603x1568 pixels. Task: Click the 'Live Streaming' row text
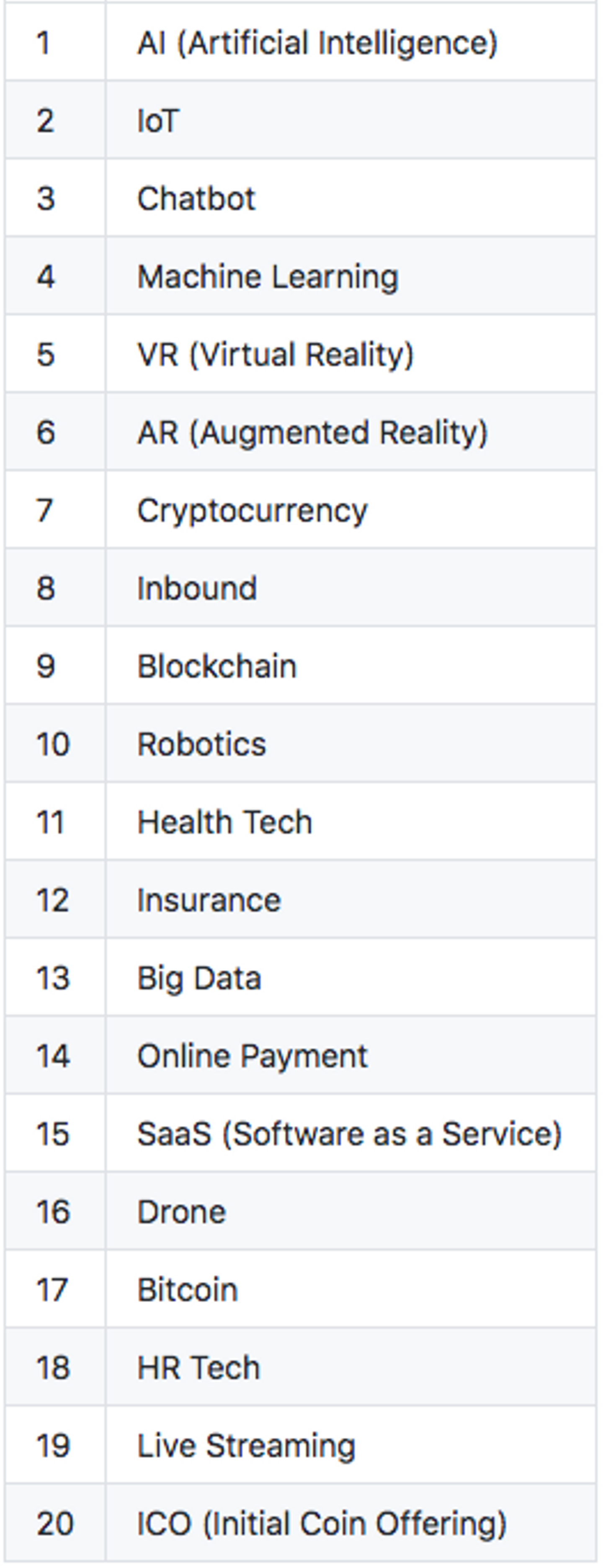pos(246,1446)
